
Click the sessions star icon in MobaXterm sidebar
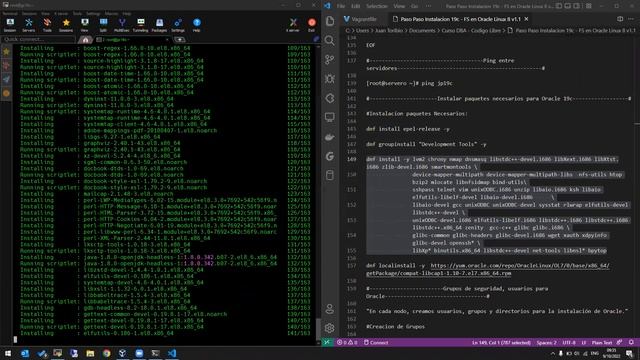(6, 52)
